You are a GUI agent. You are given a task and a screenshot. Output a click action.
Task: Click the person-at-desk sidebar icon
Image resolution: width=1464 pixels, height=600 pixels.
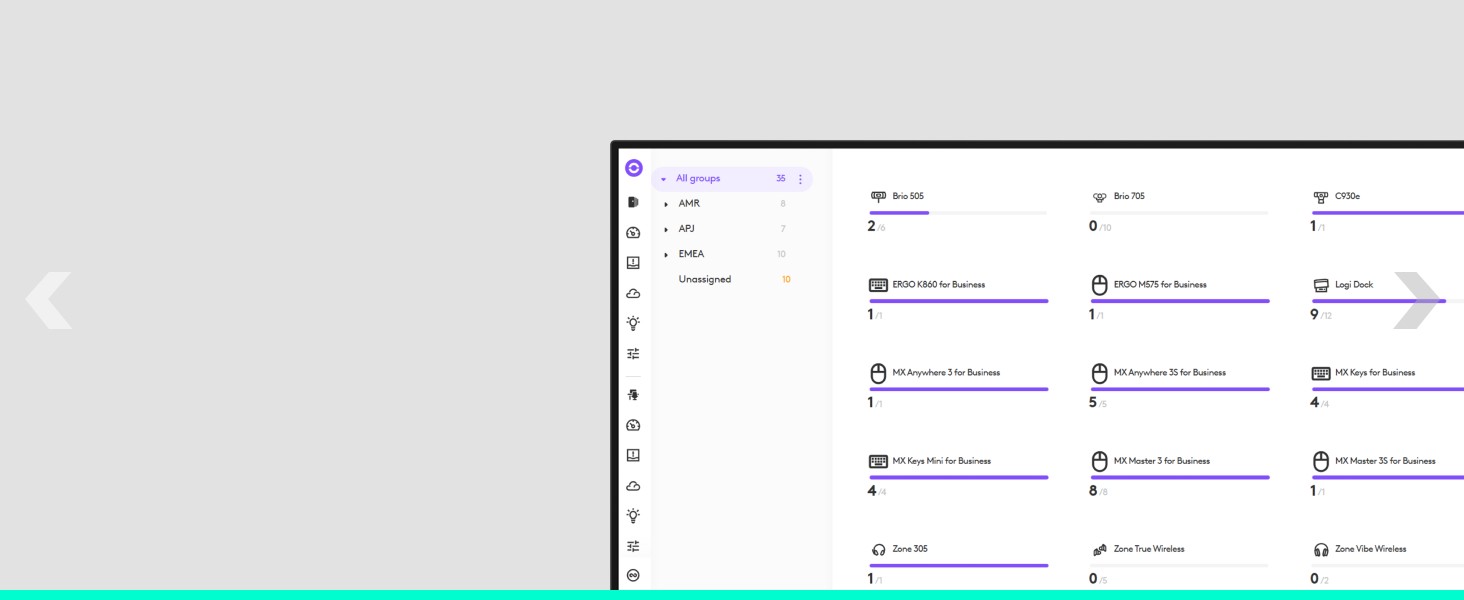(x=633, y=395)
